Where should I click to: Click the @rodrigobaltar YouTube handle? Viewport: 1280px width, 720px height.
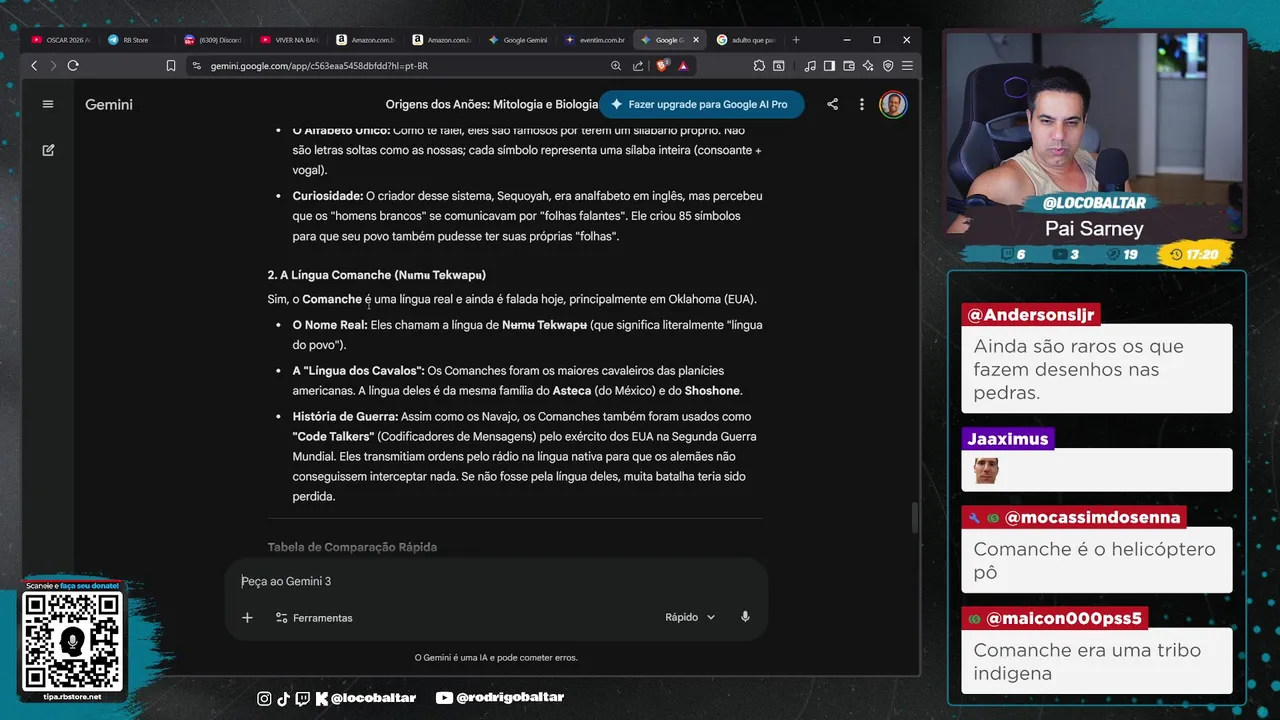500,698
